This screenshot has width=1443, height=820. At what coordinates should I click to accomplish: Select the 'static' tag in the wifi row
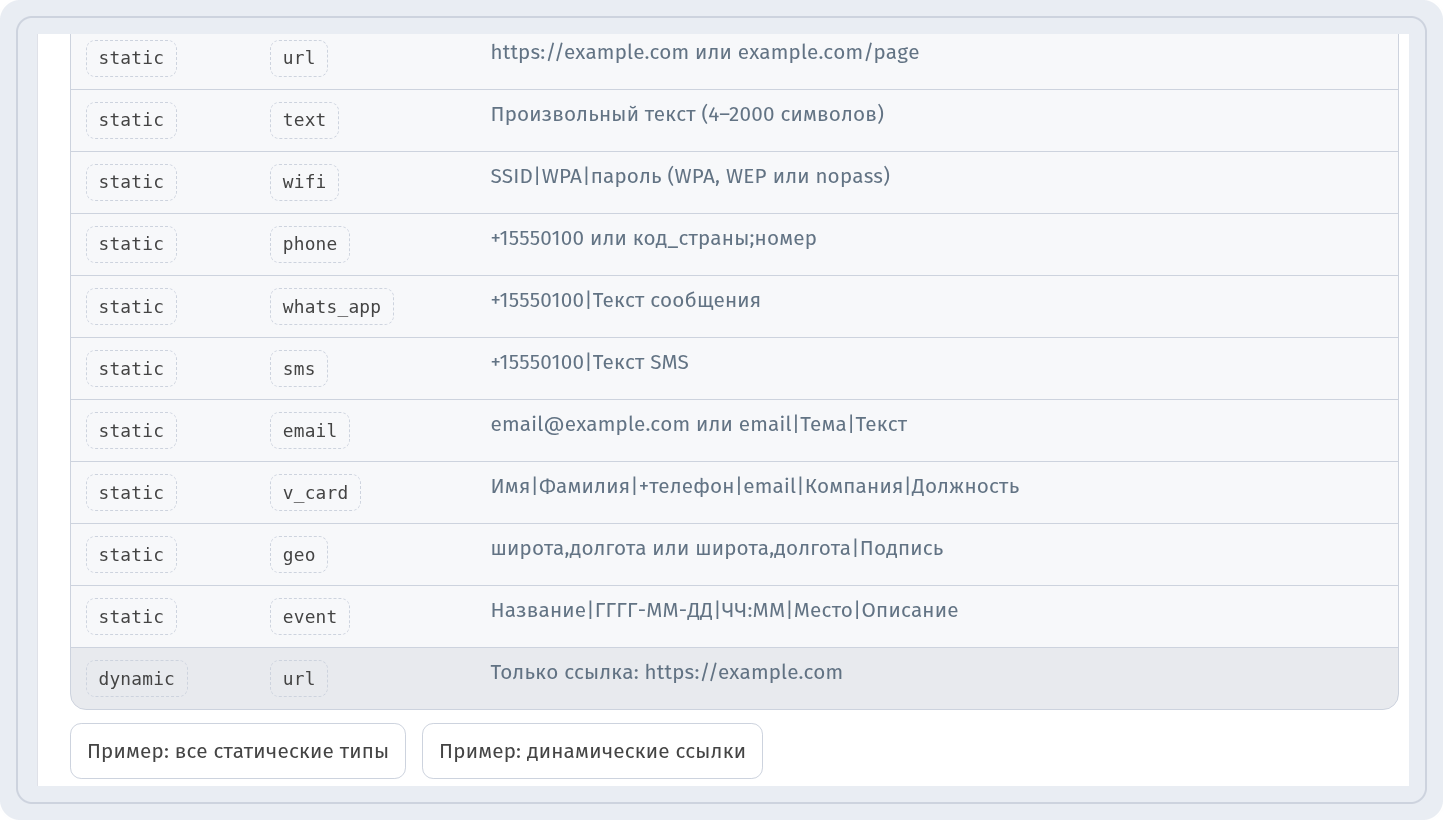[x=131, y=183]
